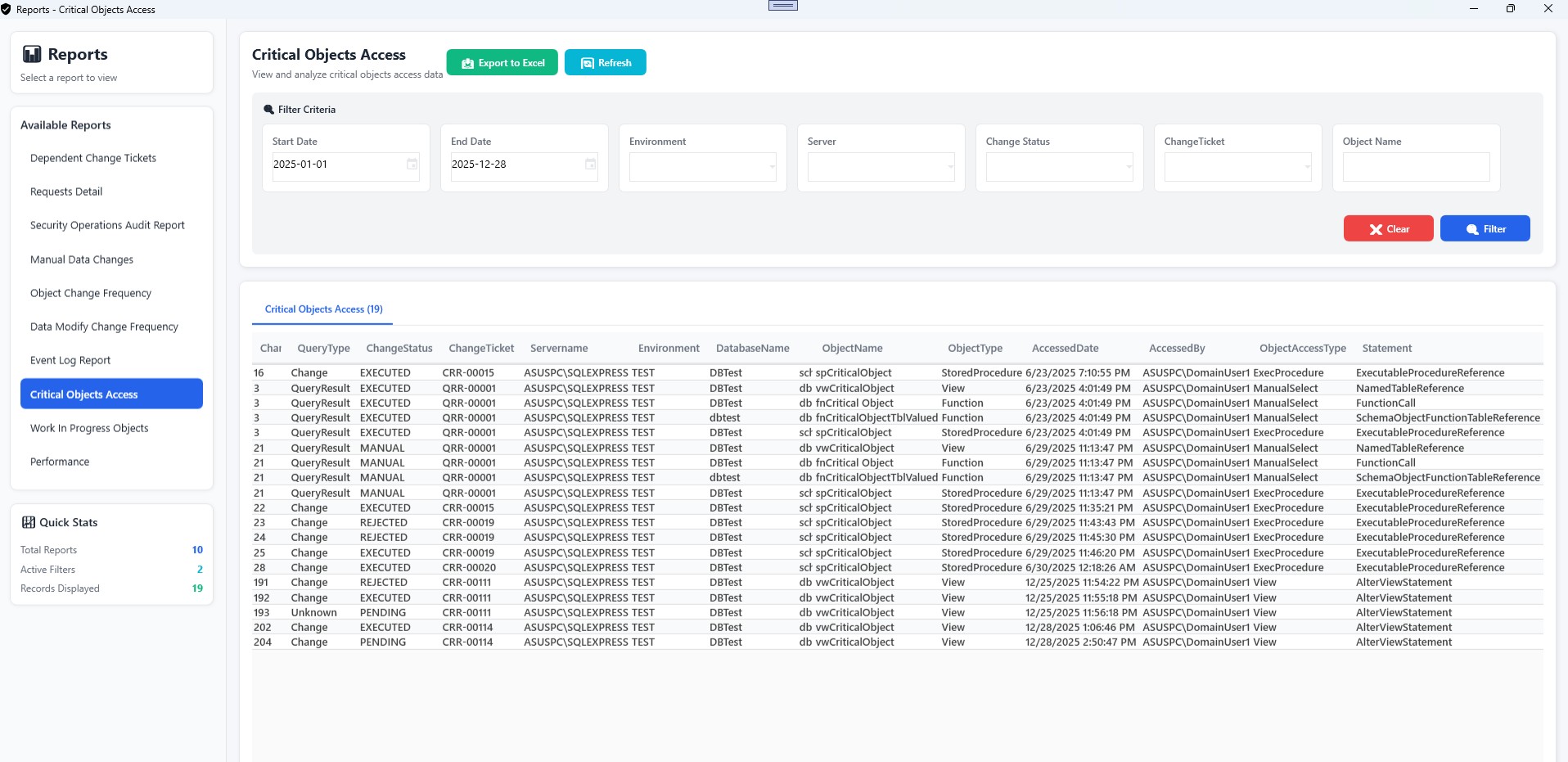The width and height of the screenshot is (1568, 762).
Task: Click the Reports bar-chart icon in sidebar
Action: point(33,53)
